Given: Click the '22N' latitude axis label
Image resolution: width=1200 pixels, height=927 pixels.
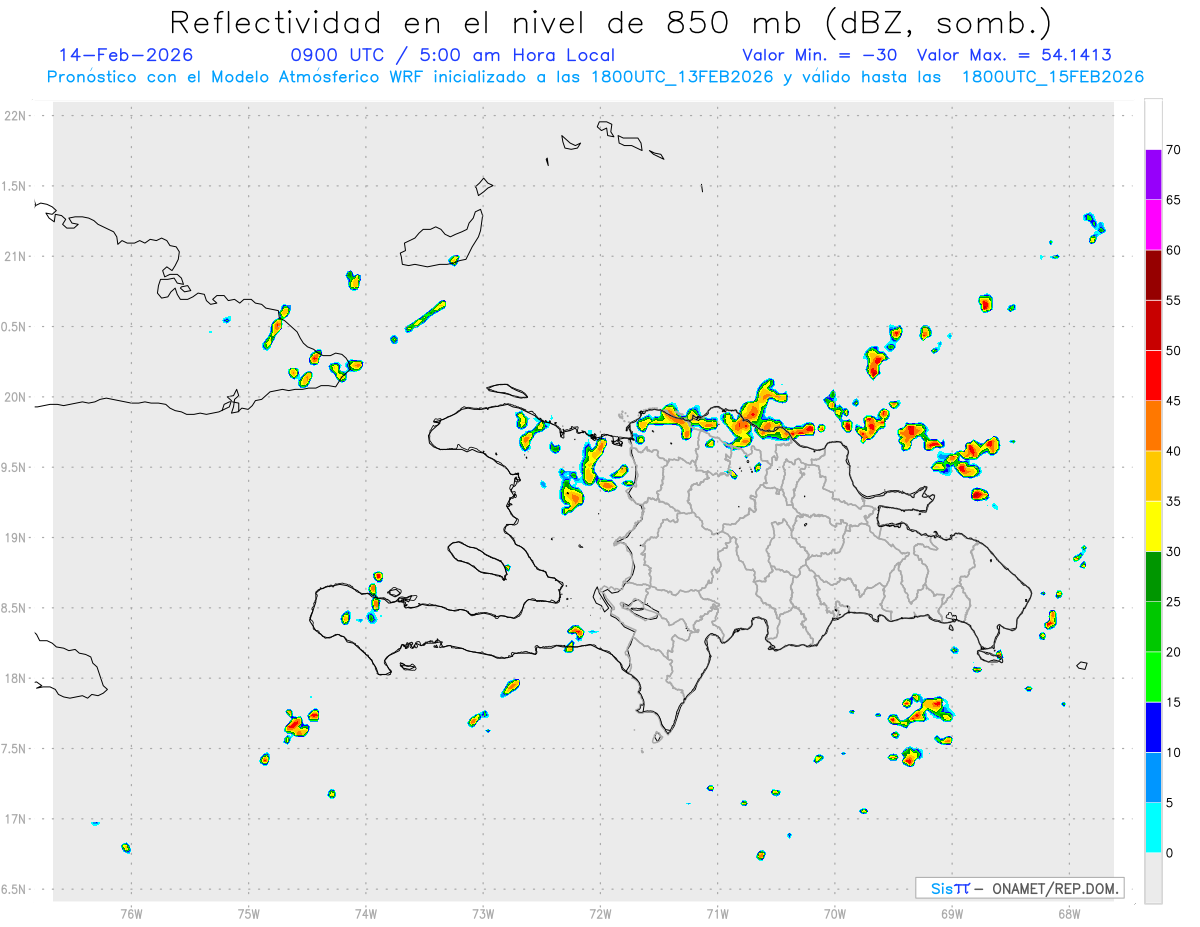Looking at the screenshot, I should [17, 116].
